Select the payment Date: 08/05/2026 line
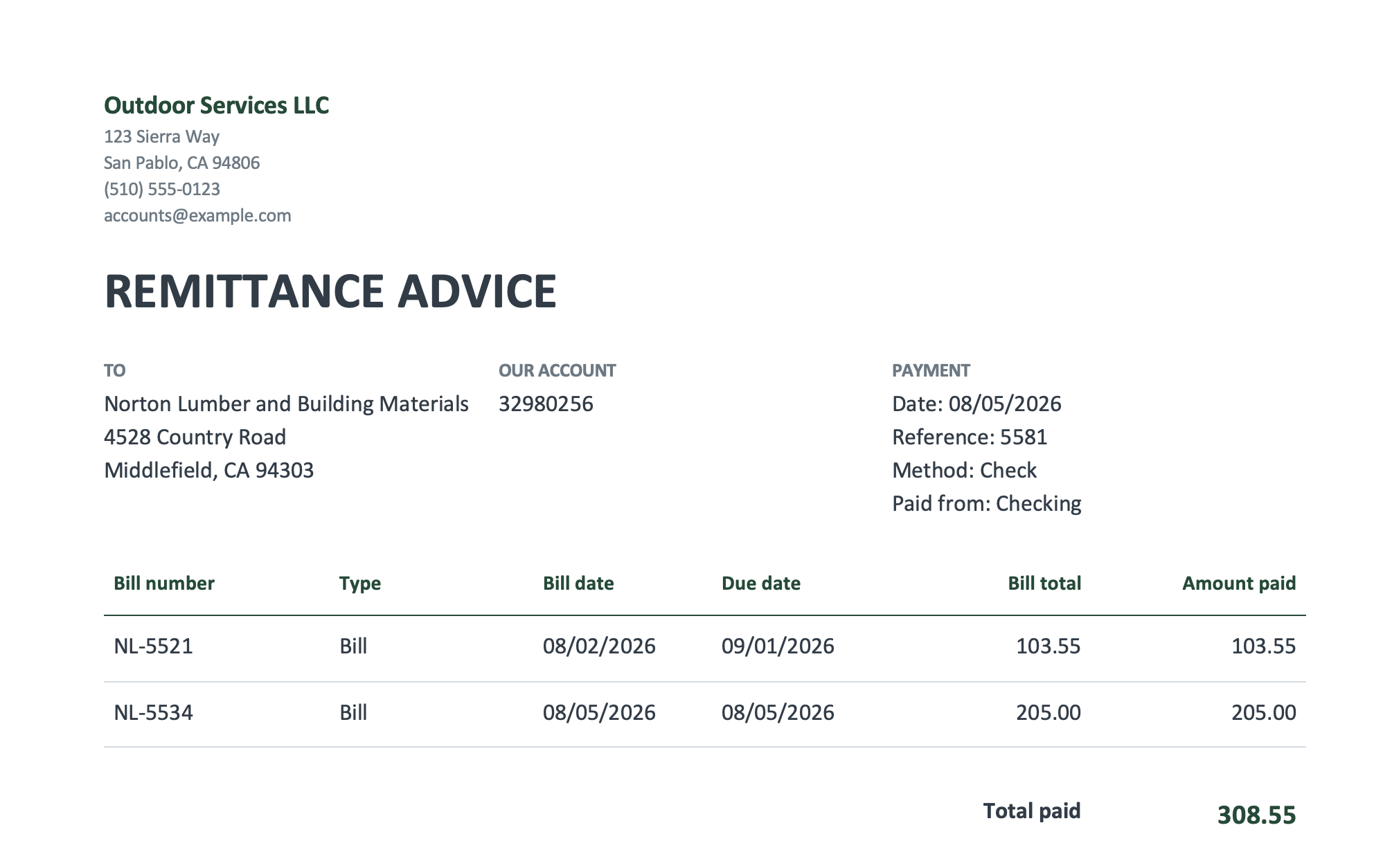1392x868 pixels. [976, 404]
